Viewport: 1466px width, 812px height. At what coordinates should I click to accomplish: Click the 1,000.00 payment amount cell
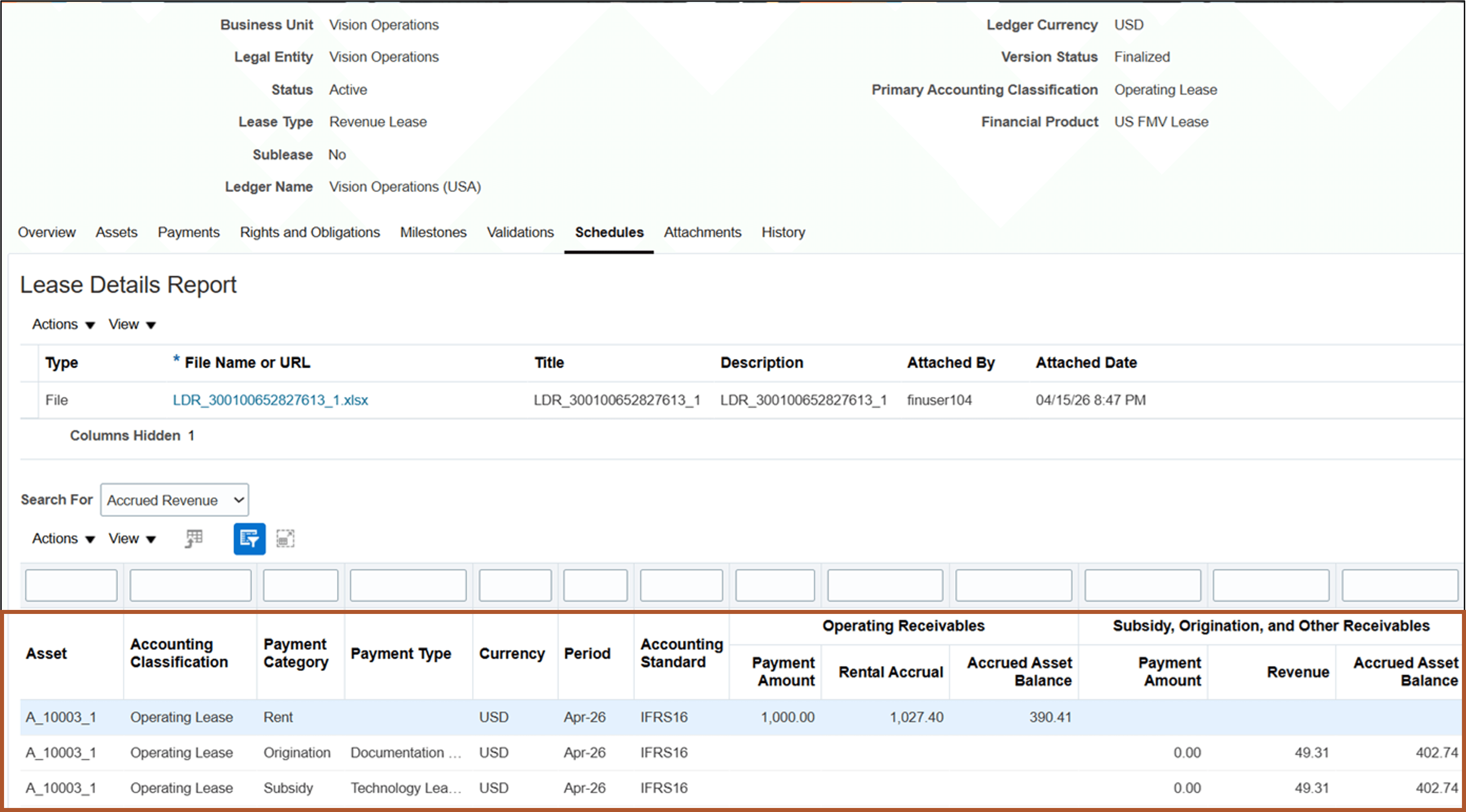pos(788,718)
